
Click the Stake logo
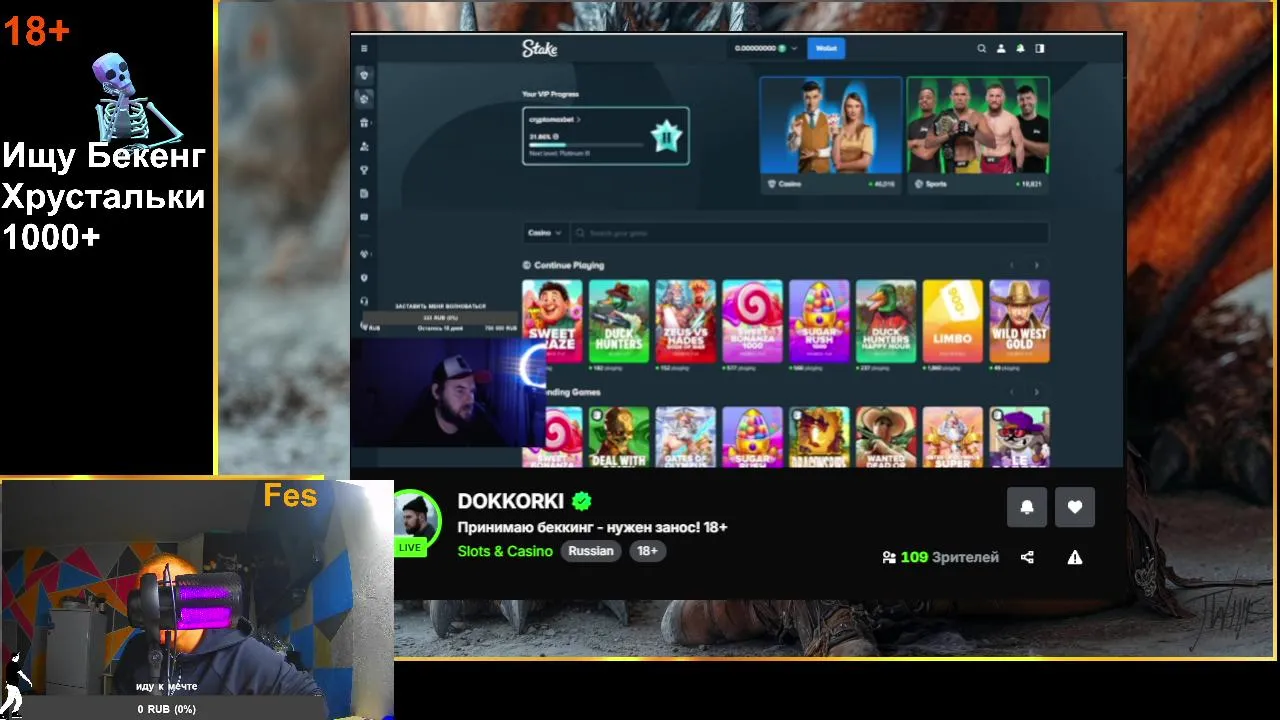click(x=539, y=48)
